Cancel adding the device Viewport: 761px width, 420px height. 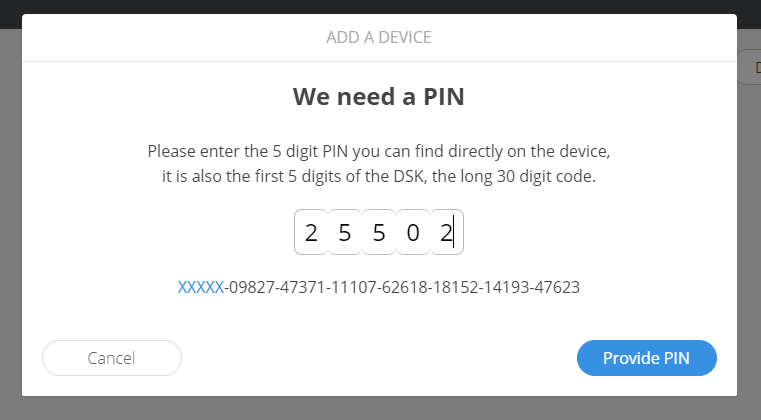(x=111, y=358)
